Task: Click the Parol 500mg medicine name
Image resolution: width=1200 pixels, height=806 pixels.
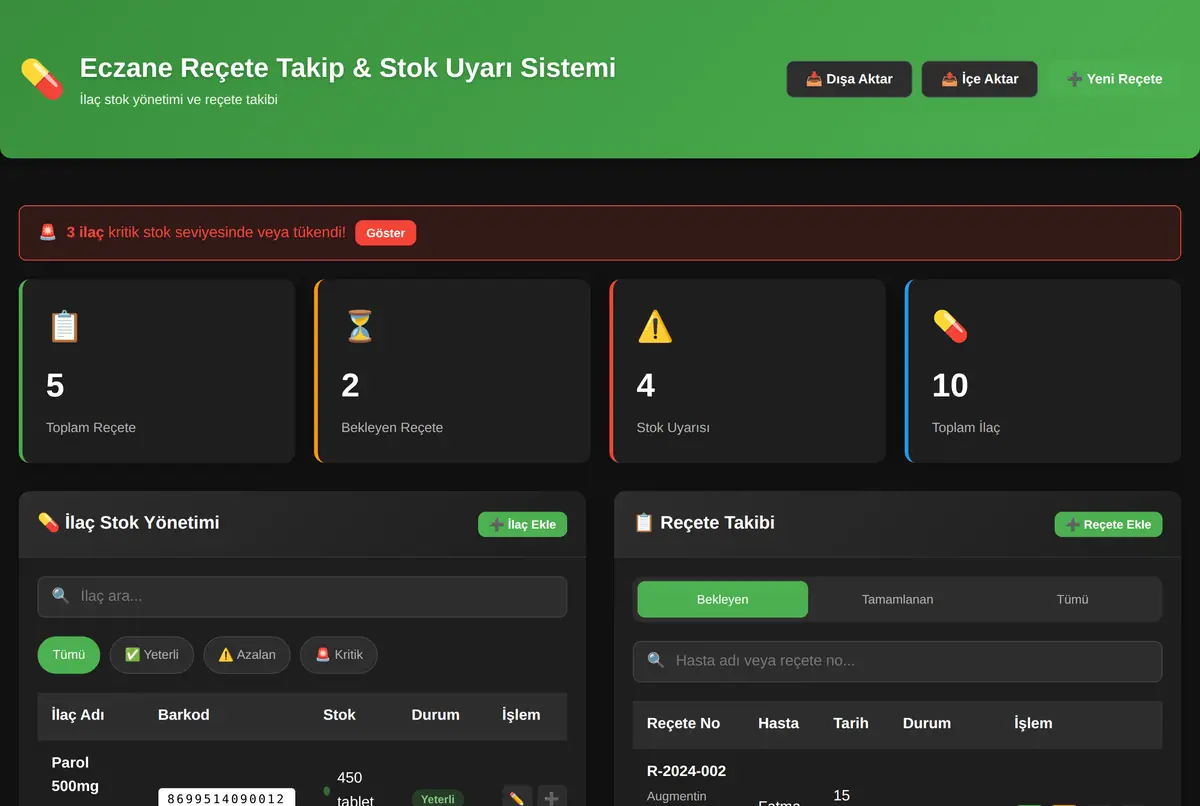Action: [75, 774]
